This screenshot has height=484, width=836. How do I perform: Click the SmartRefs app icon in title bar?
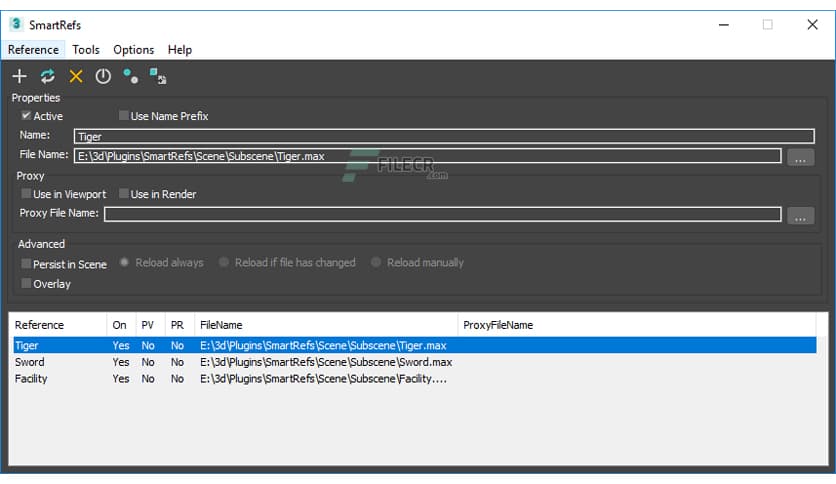click(16, 24)
